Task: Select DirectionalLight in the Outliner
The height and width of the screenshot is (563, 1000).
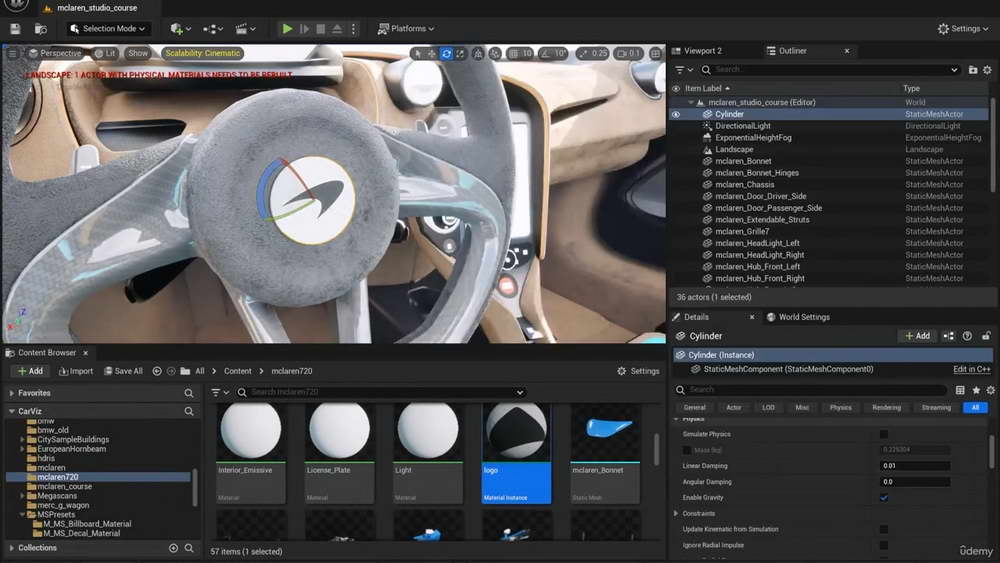Action: 742,126
